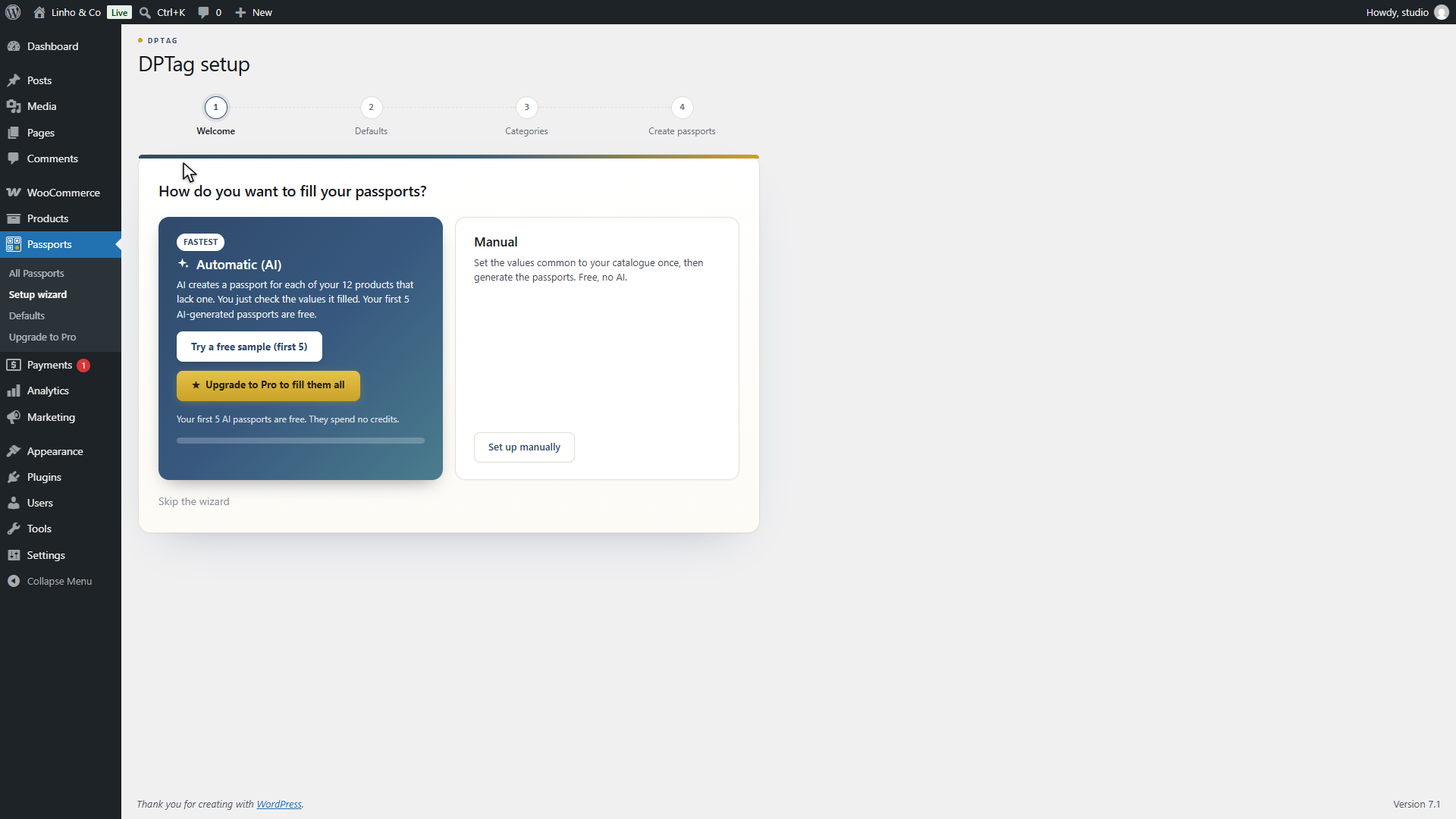Screen dimensions: 1456x819
Task: Click the Pages document icon
Action: [14, 133]
